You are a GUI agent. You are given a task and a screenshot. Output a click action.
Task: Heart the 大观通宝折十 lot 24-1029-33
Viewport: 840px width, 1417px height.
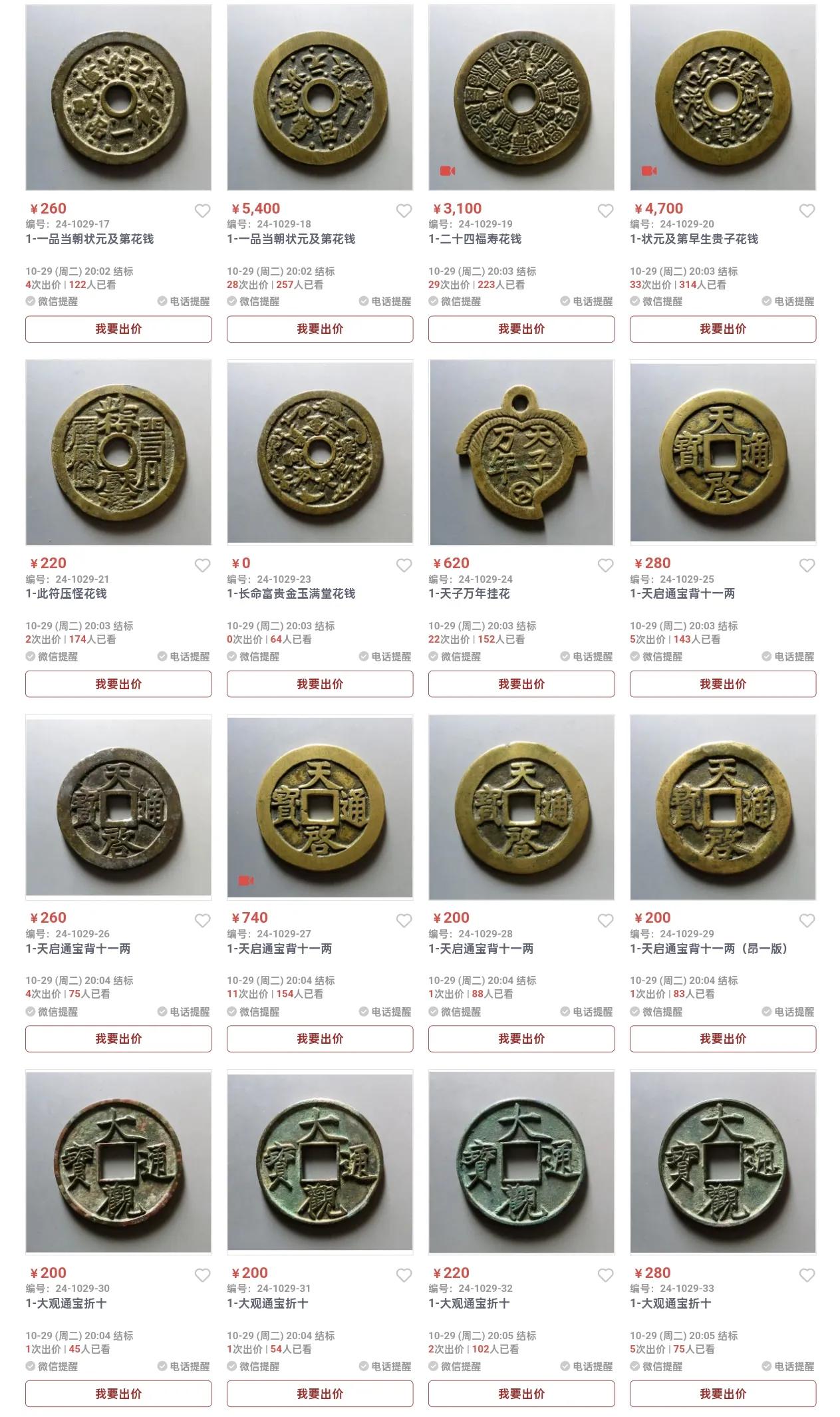(807, 1275)
